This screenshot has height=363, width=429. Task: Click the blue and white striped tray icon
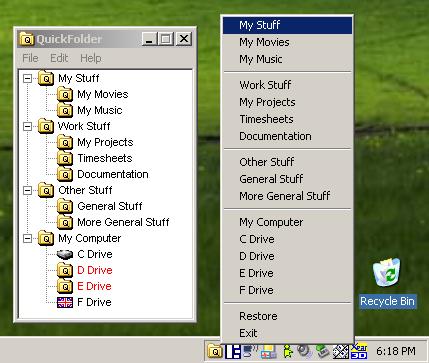(233, 352)
